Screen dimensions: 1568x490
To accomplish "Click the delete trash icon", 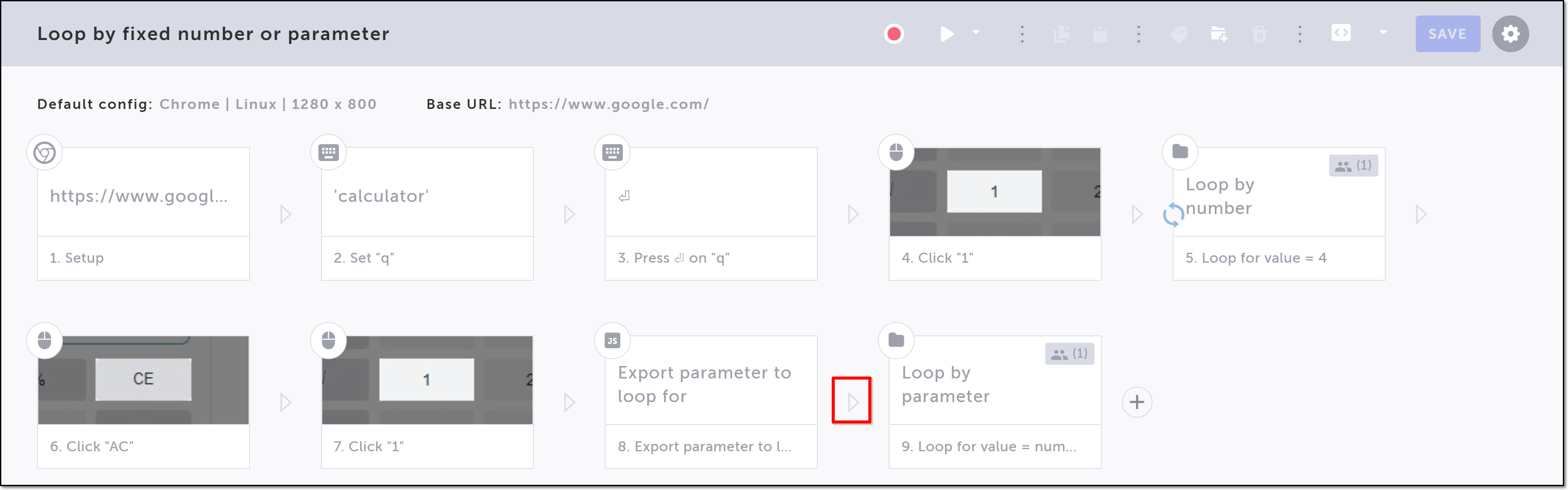I will (1260, 34).
